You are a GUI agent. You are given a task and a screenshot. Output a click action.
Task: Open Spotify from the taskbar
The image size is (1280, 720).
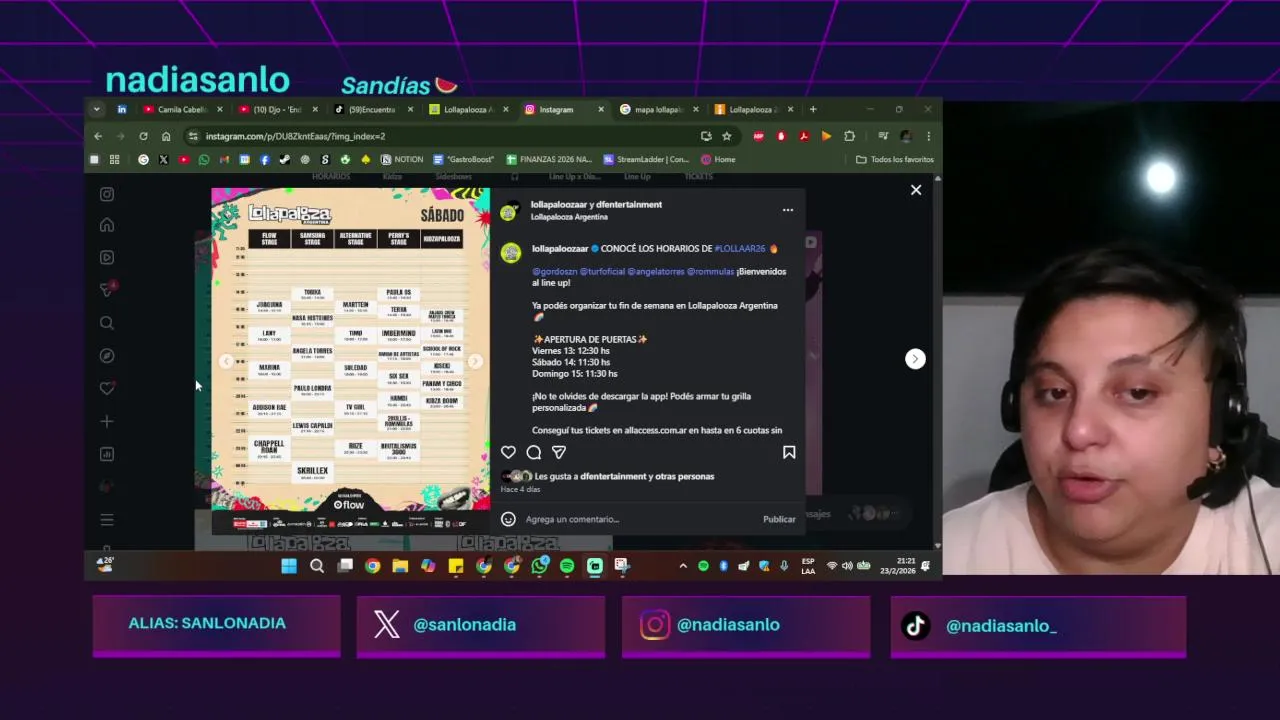point(567,566)
